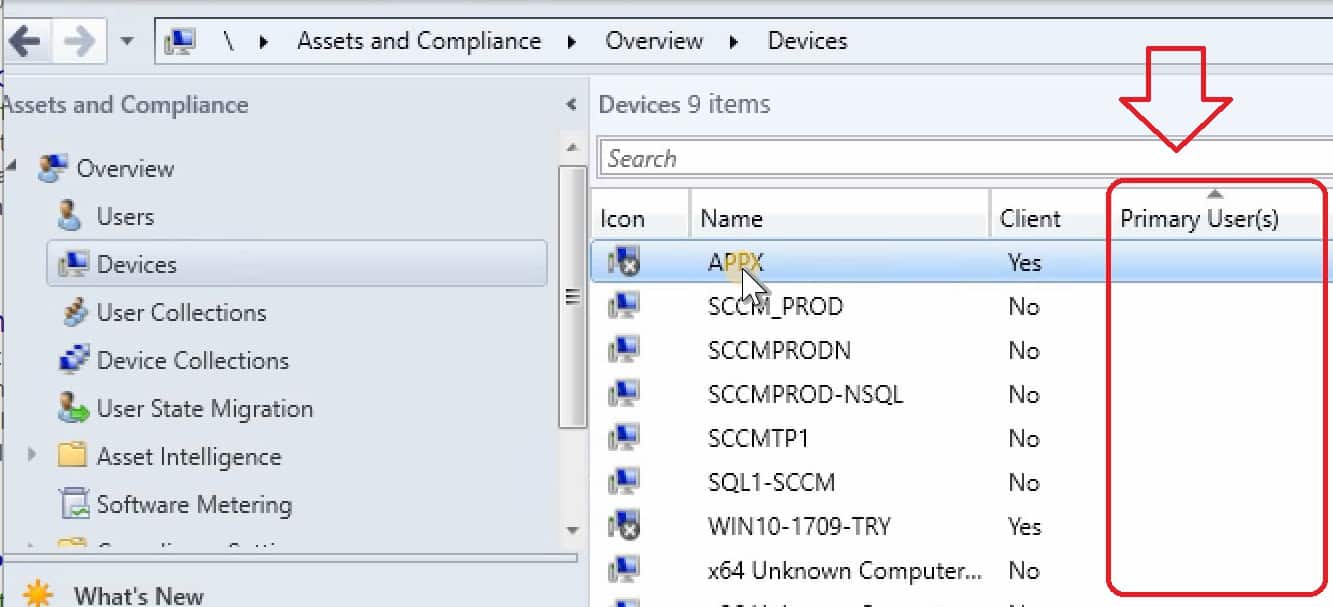1333x607 pixels.
Task: Click the device icon for SCCM_PROD
Action: [624, 305]
